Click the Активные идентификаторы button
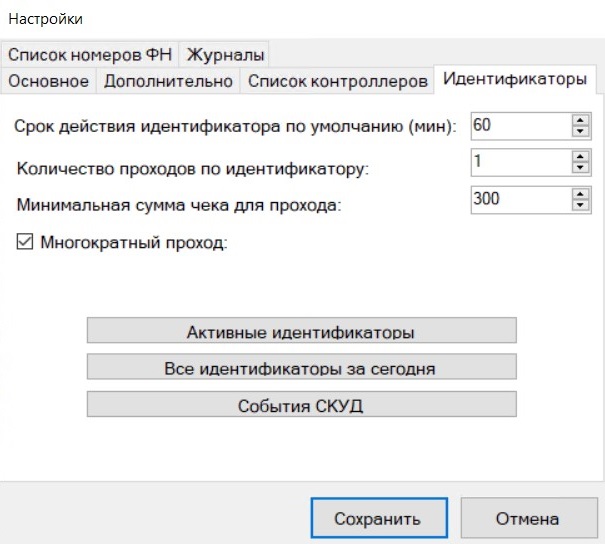 point(302,331)
